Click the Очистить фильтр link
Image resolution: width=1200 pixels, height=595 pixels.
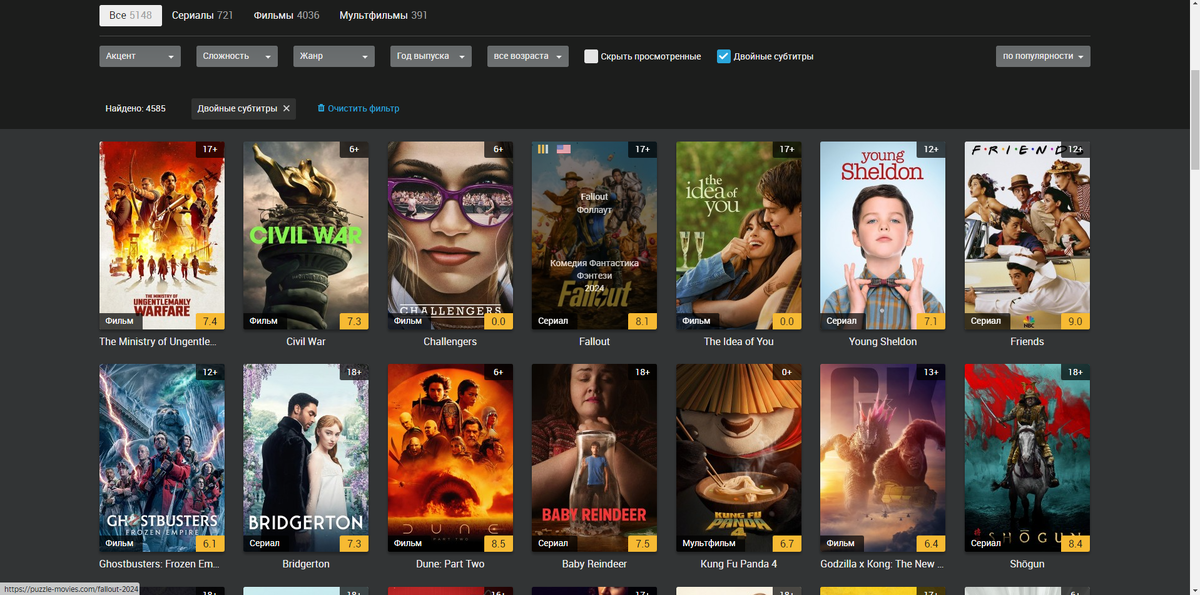(364, 108)
